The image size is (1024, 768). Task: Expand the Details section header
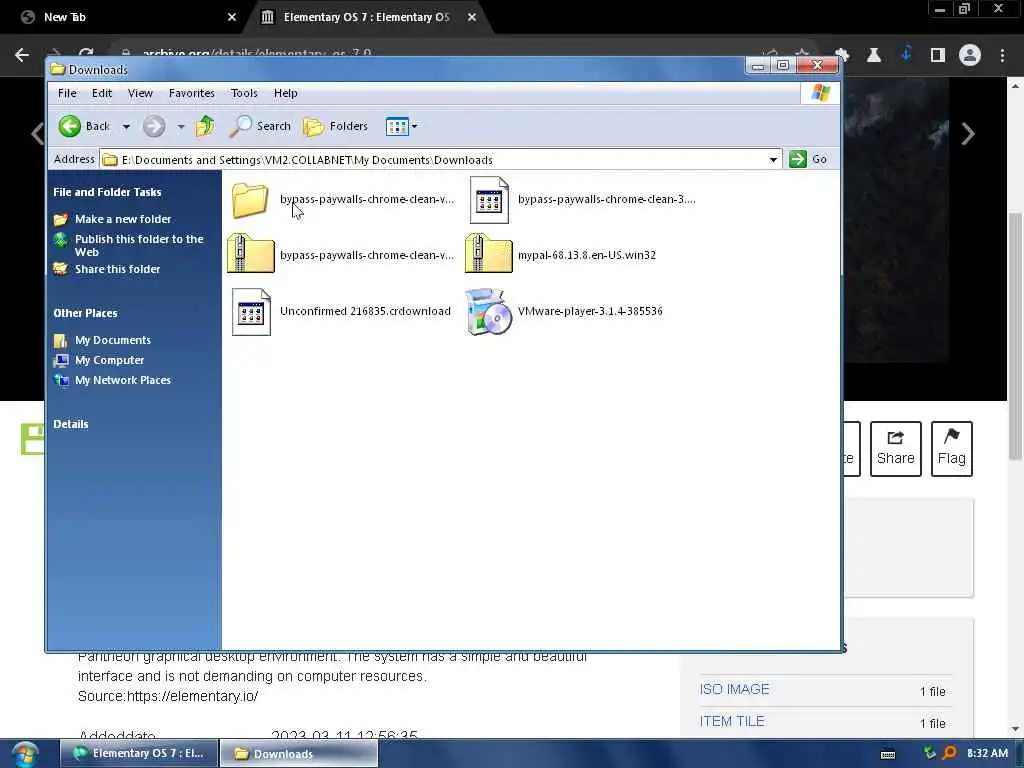point(71,424)
